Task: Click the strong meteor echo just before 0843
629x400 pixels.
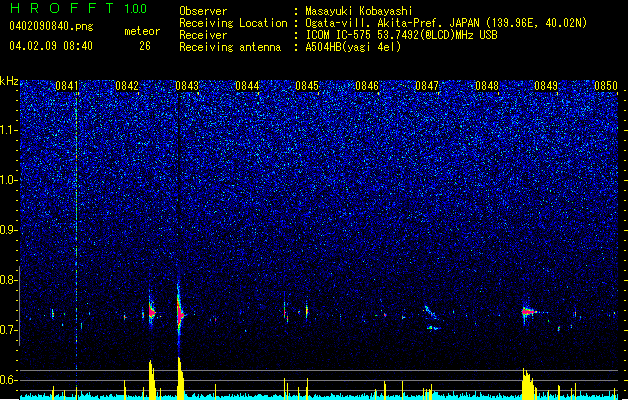Action: [152, 311]
